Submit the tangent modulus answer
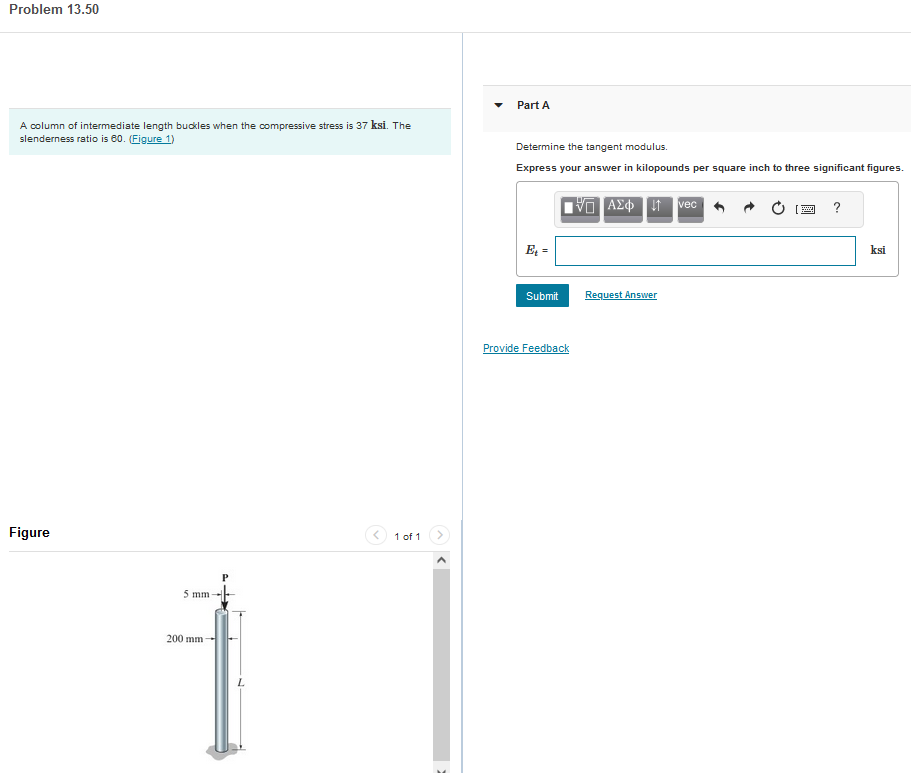 [542, 295]
